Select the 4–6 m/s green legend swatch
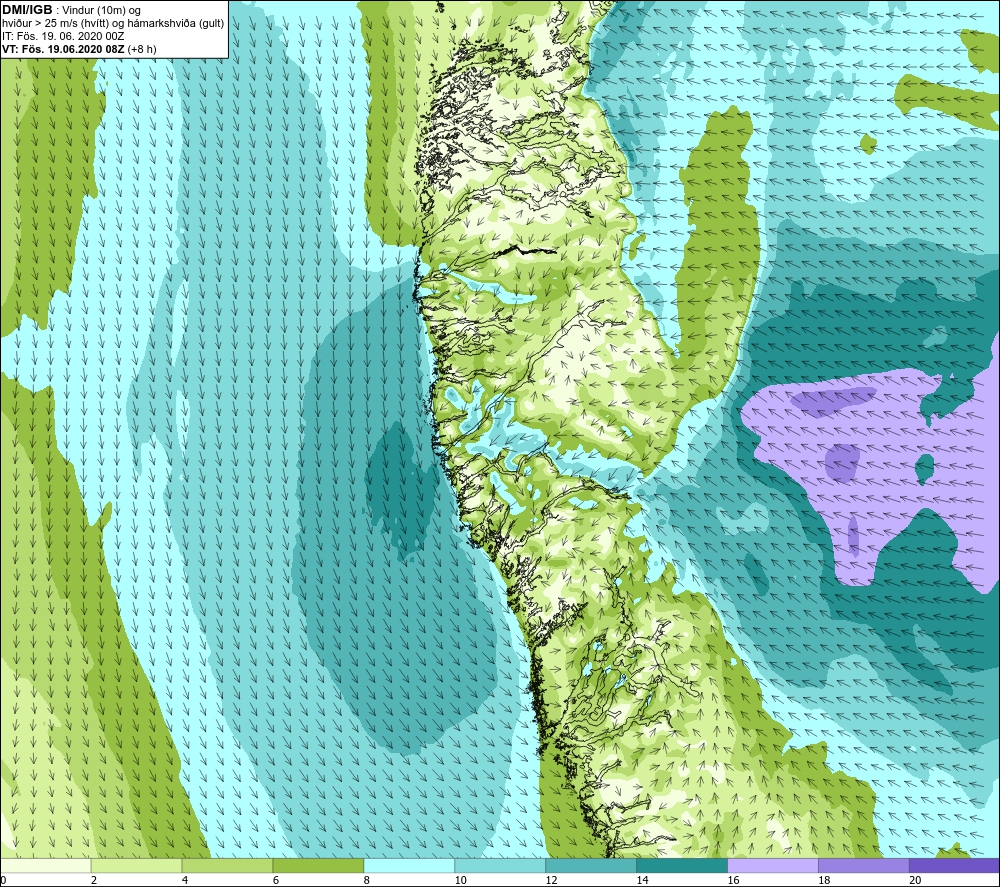The width and height of the screenshot is (1000, 887). pos(227,865)
